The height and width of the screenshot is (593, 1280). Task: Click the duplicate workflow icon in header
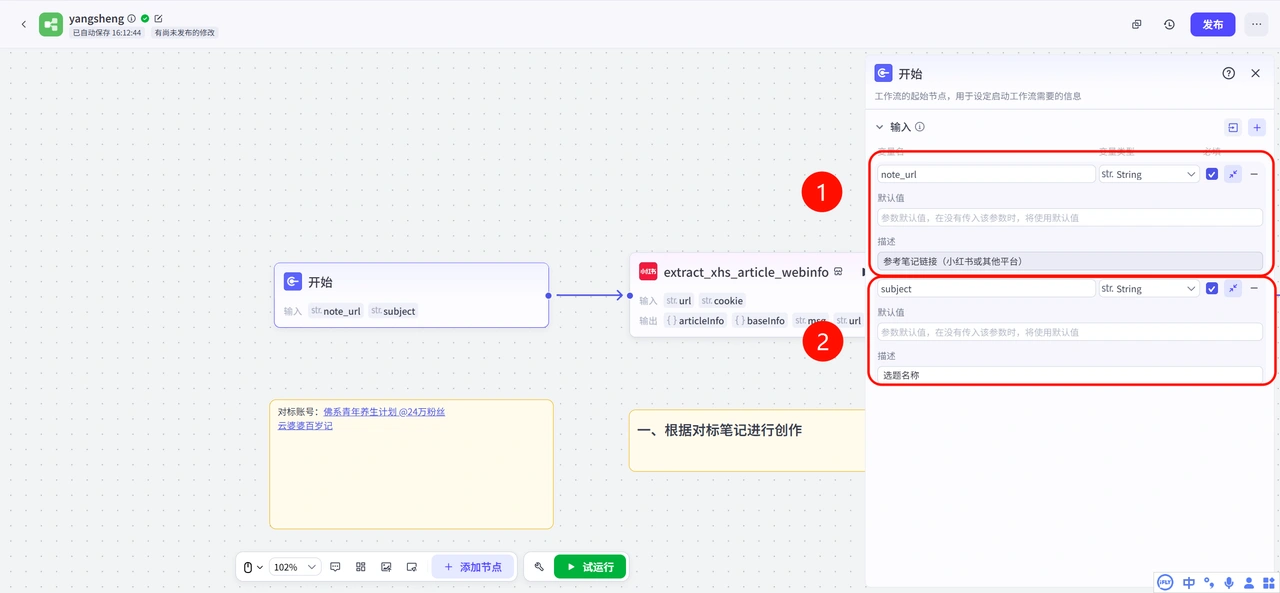coord(1137,24)
